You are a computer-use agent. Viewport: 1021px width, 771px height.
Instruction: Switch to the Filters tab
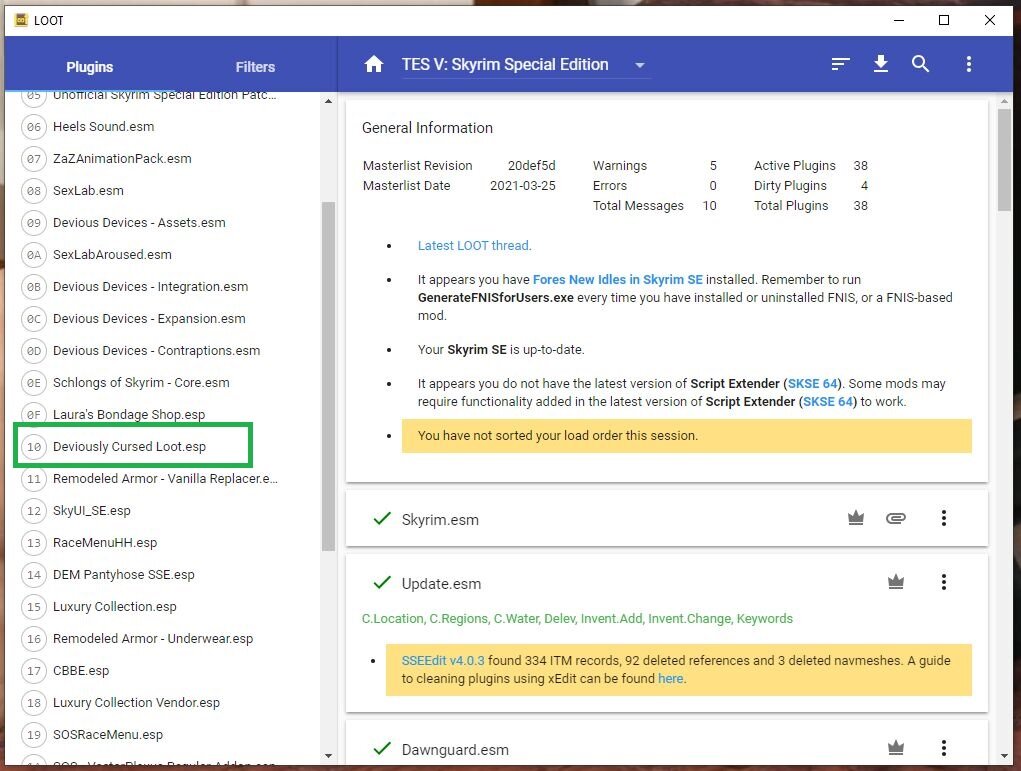click(x=255, y=66)
